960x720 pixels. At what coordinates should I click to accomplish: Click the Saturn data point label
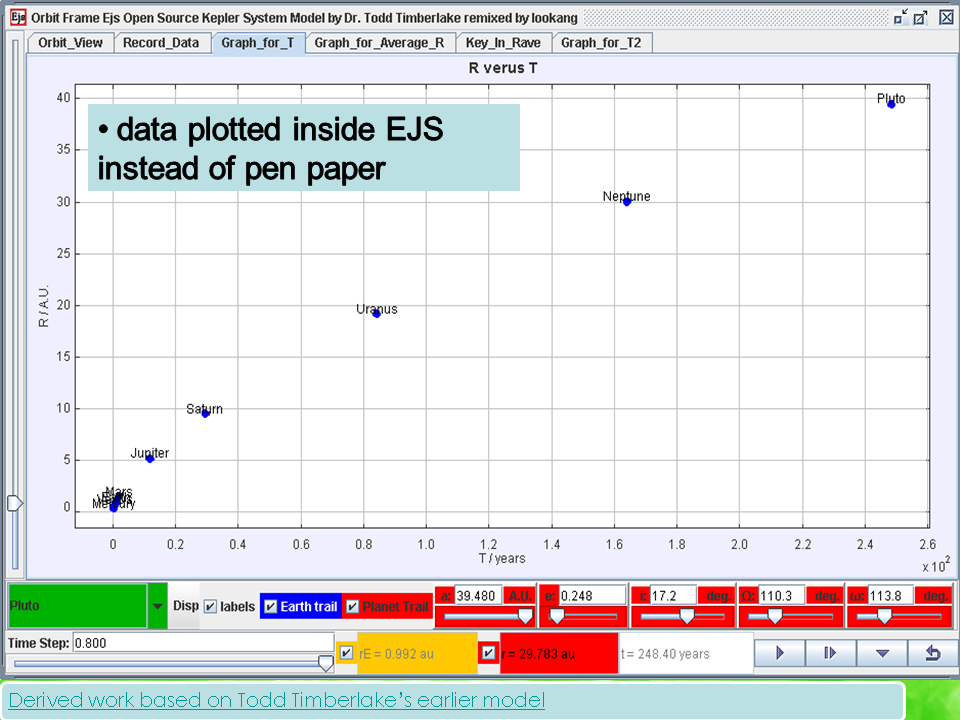tap(204, 409)
